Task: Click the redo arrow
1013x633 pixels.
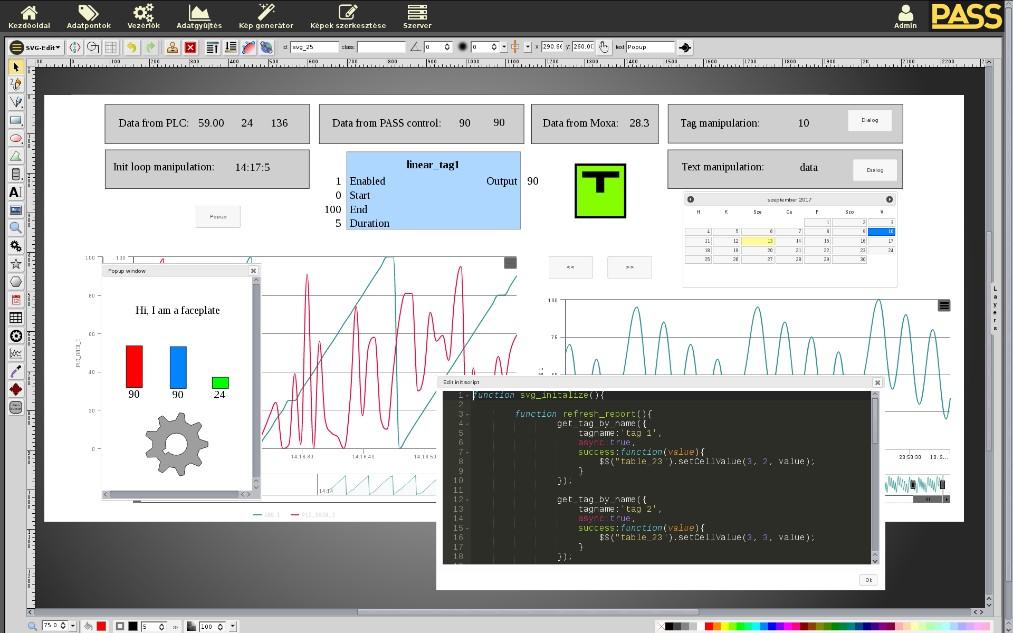Action: tap(151, 47)
